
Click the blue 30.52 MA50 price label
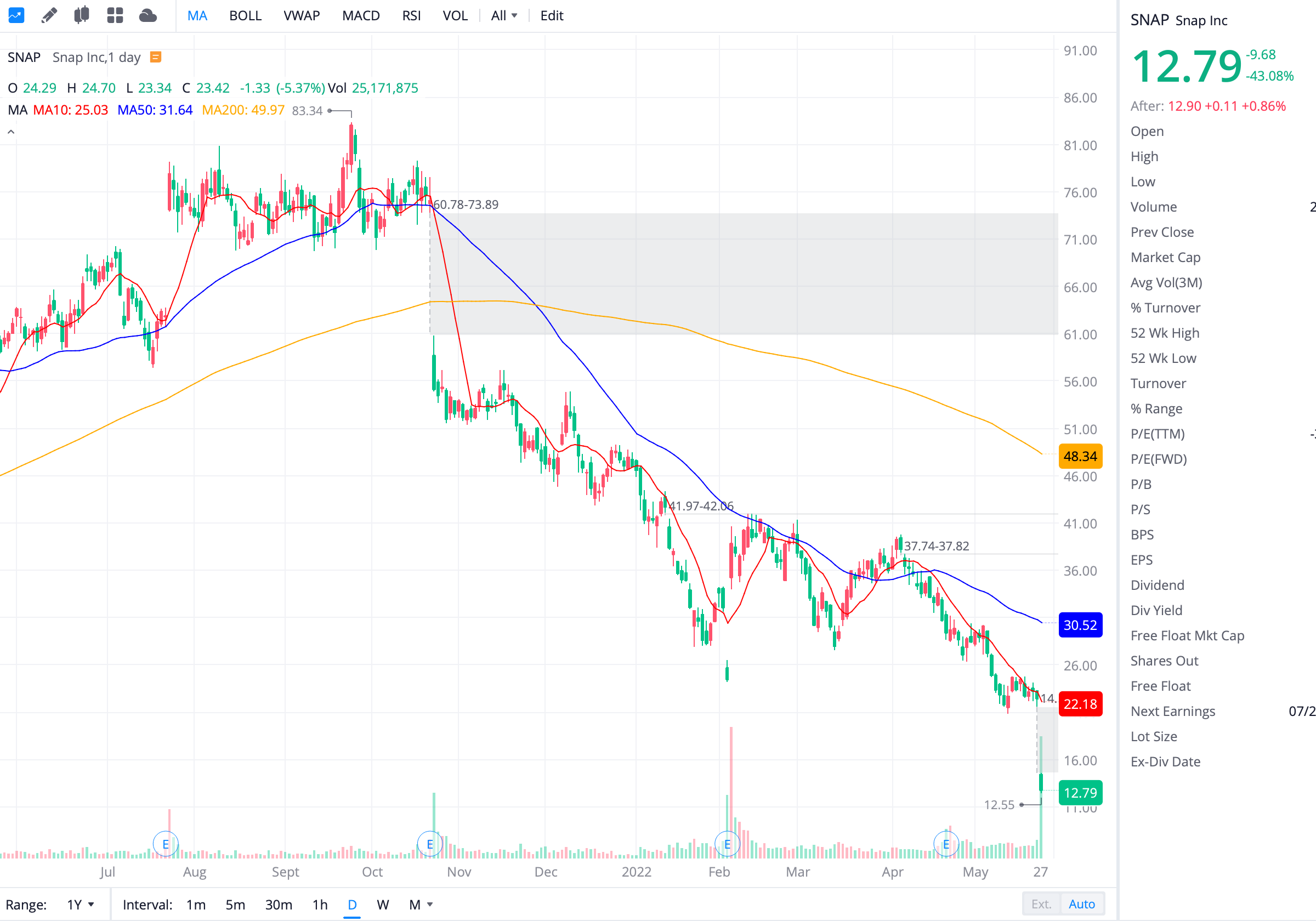click(1080, 625)
